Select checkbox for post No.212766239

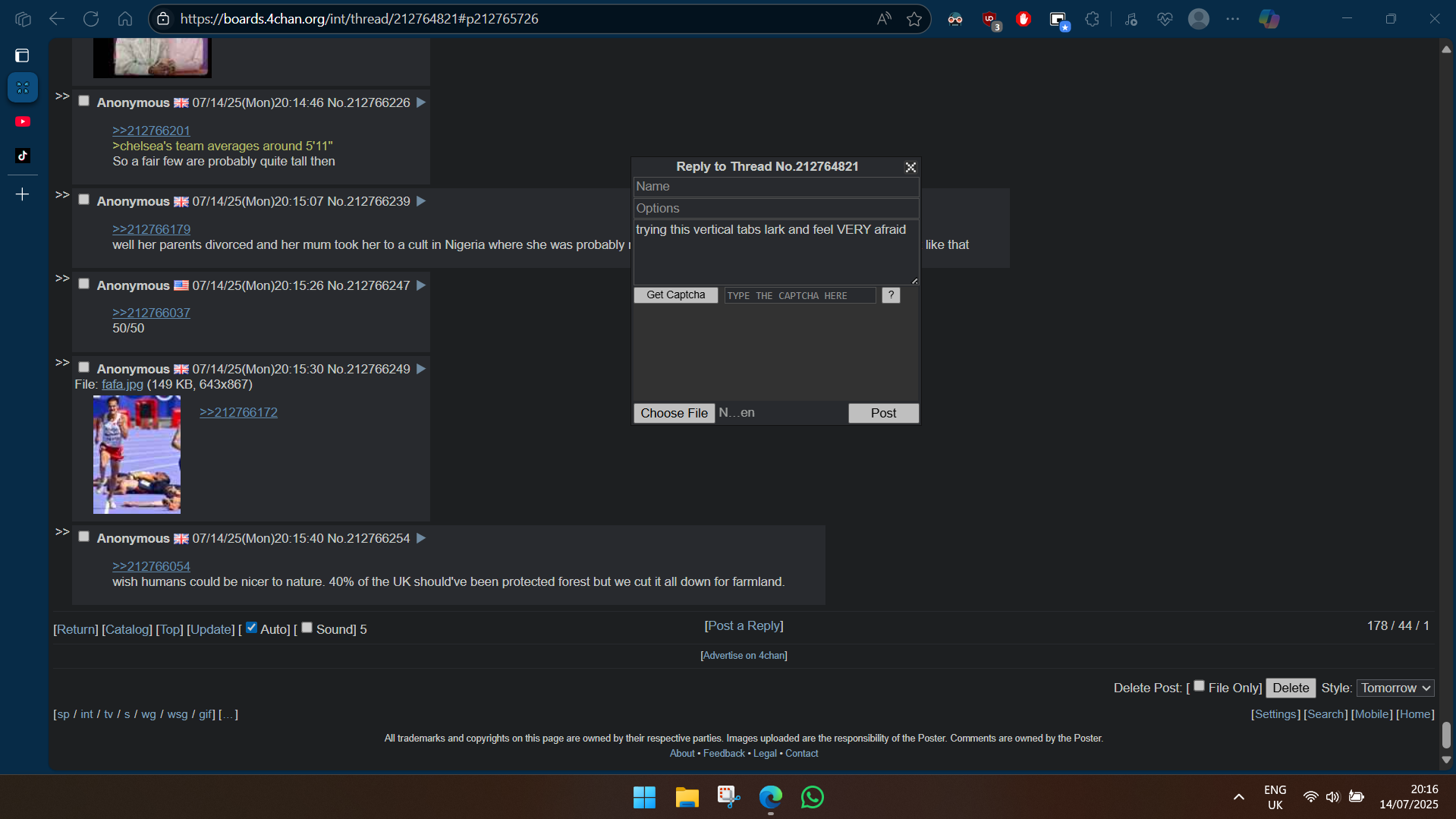pos(84,200)
